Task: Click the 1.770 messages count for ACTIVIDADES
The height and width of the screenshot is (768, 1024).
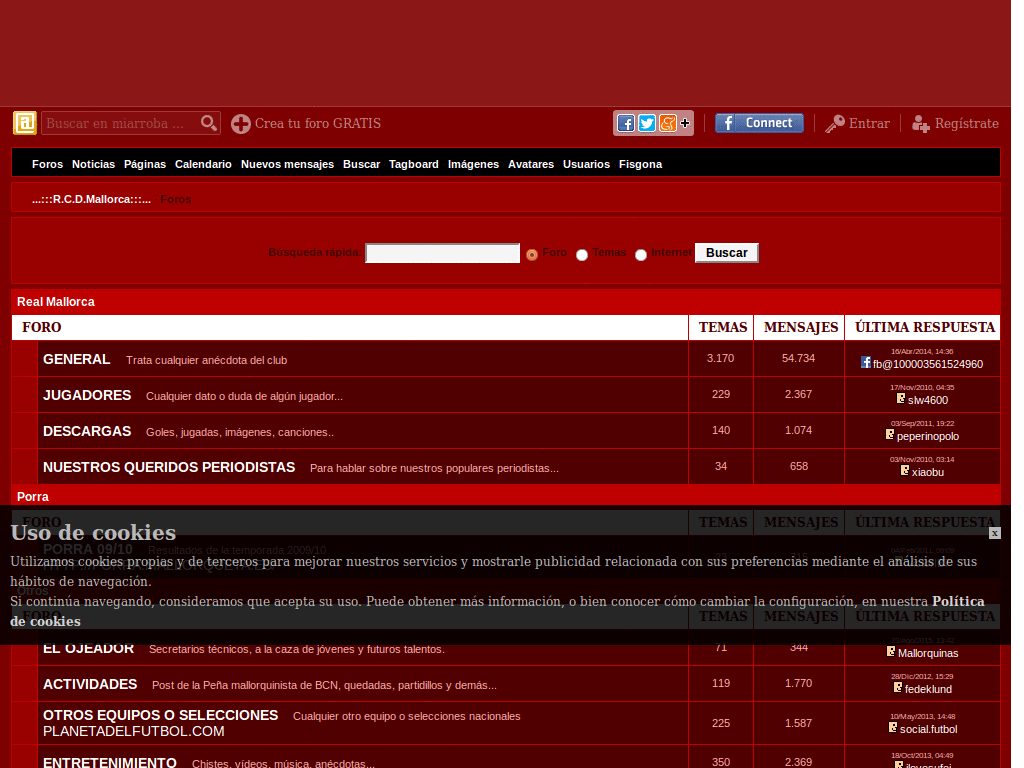Action: click(x=798, y=683)
